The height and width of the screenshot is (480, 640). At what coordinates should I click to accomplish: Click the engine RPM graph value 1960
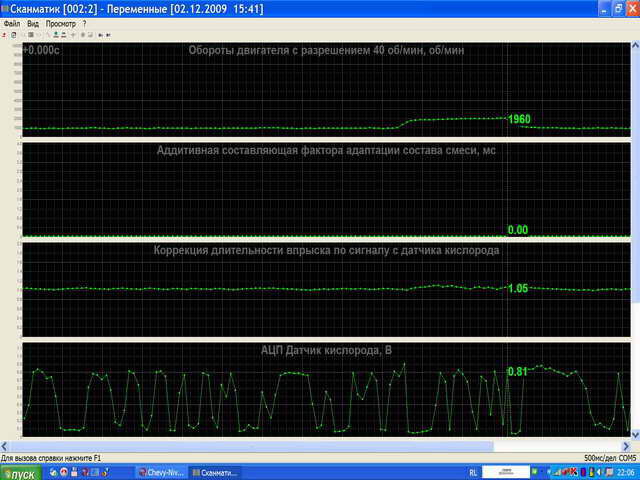point(519,119)
